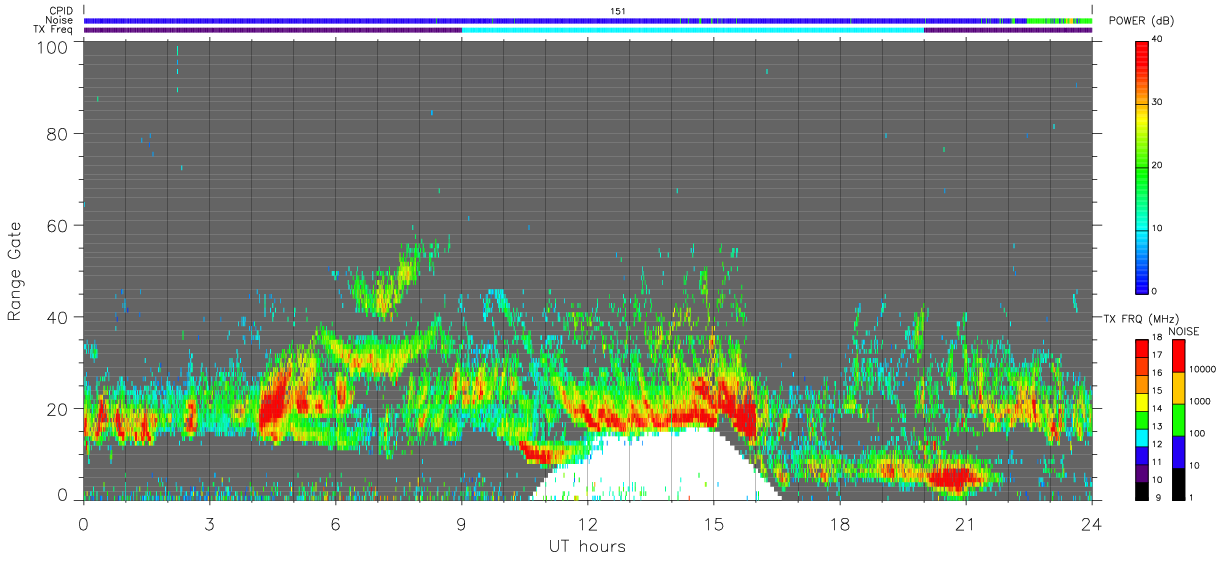1228x567 pixels.
Task: Click the cyan segment of TX Freq bar
Action: (693, 30)
